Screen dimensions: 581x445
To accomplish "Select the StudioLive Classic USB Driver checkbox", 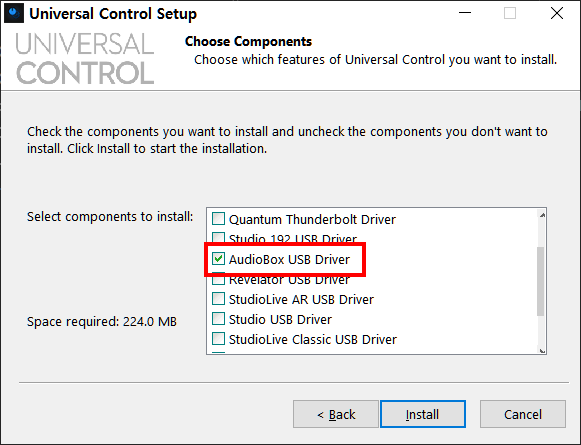I will (x=218, y=339).
